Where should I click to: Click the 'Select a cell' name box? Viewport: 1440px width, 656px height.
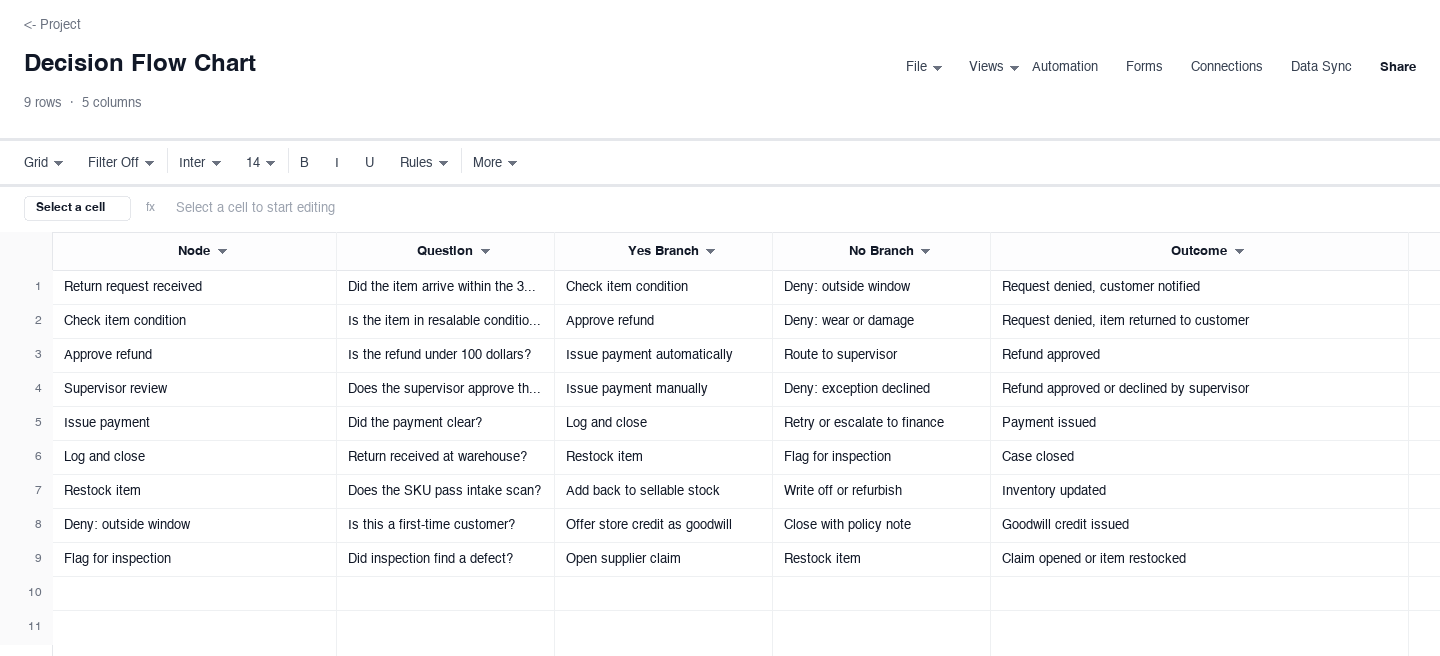(x=77, y=208)
